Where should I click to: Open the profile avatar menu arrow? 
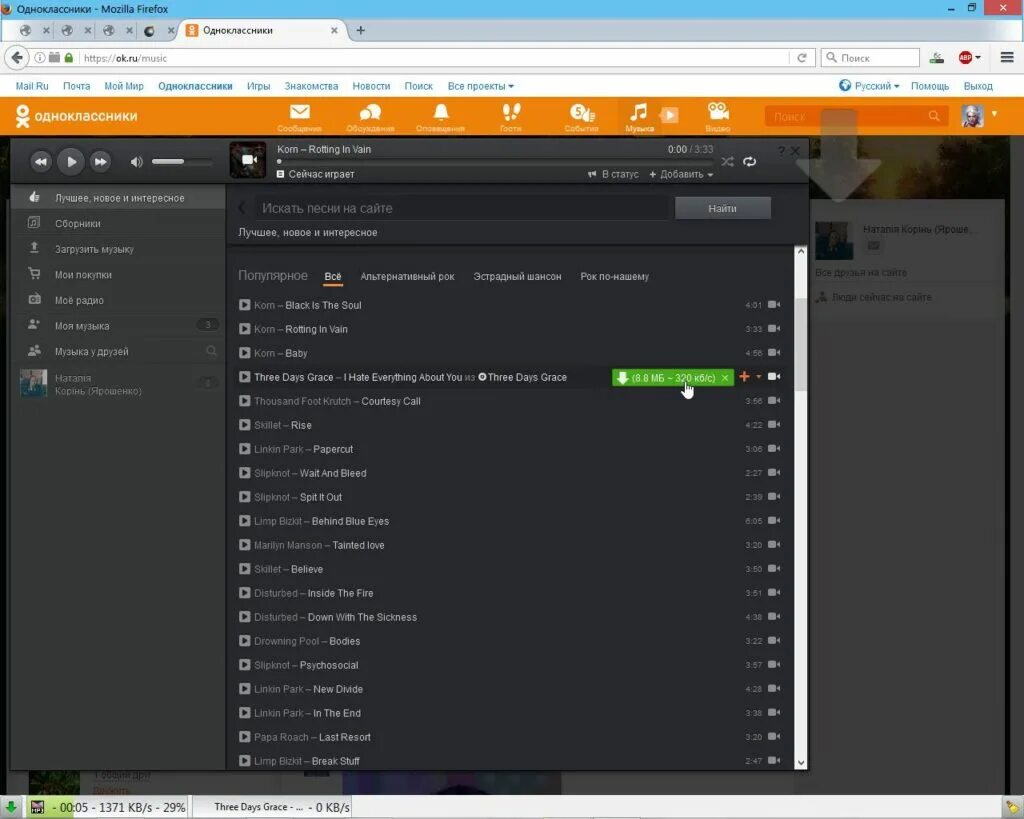[994, 114]
